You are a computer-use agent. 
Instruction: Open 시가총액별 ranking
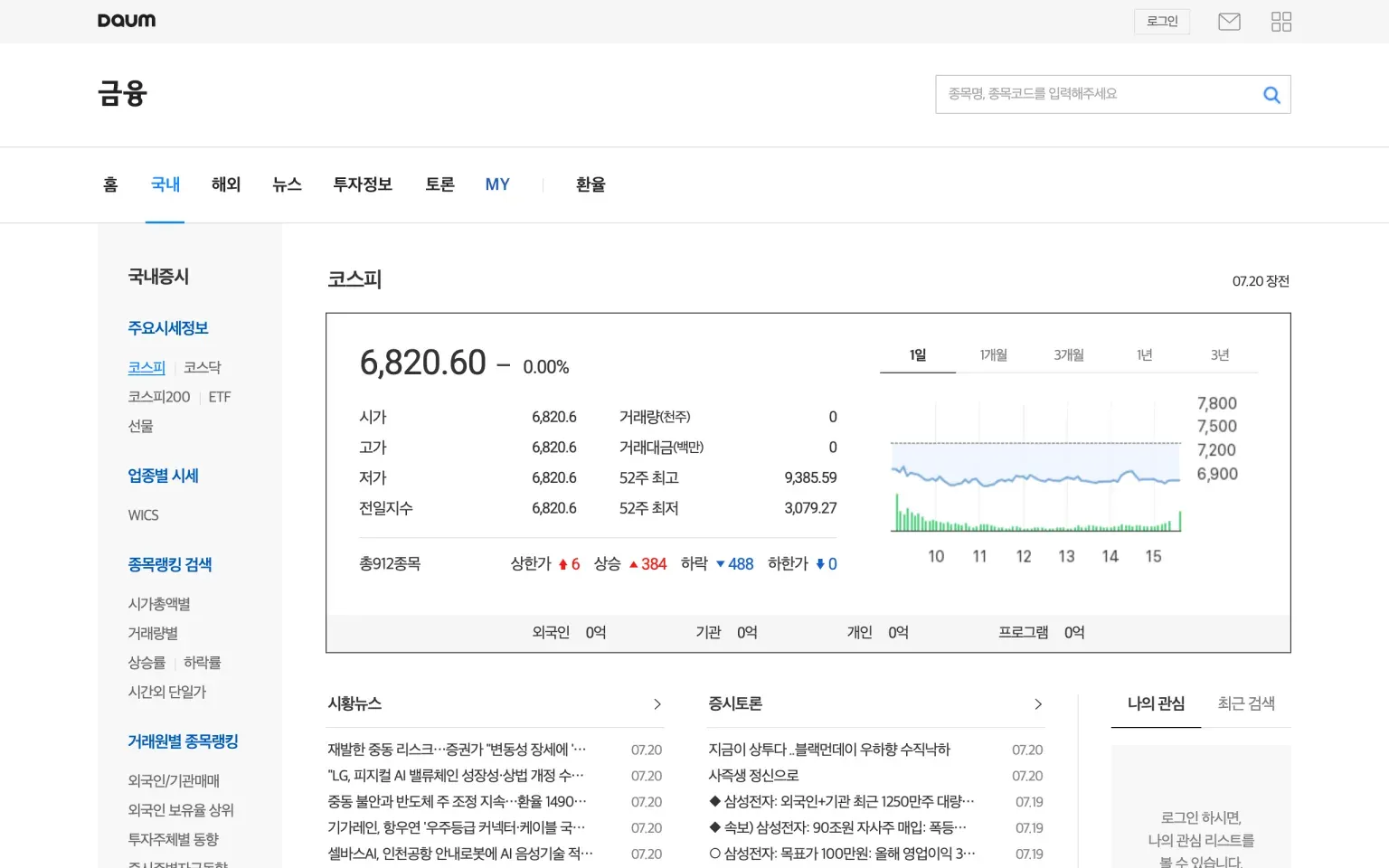[159, 604]
